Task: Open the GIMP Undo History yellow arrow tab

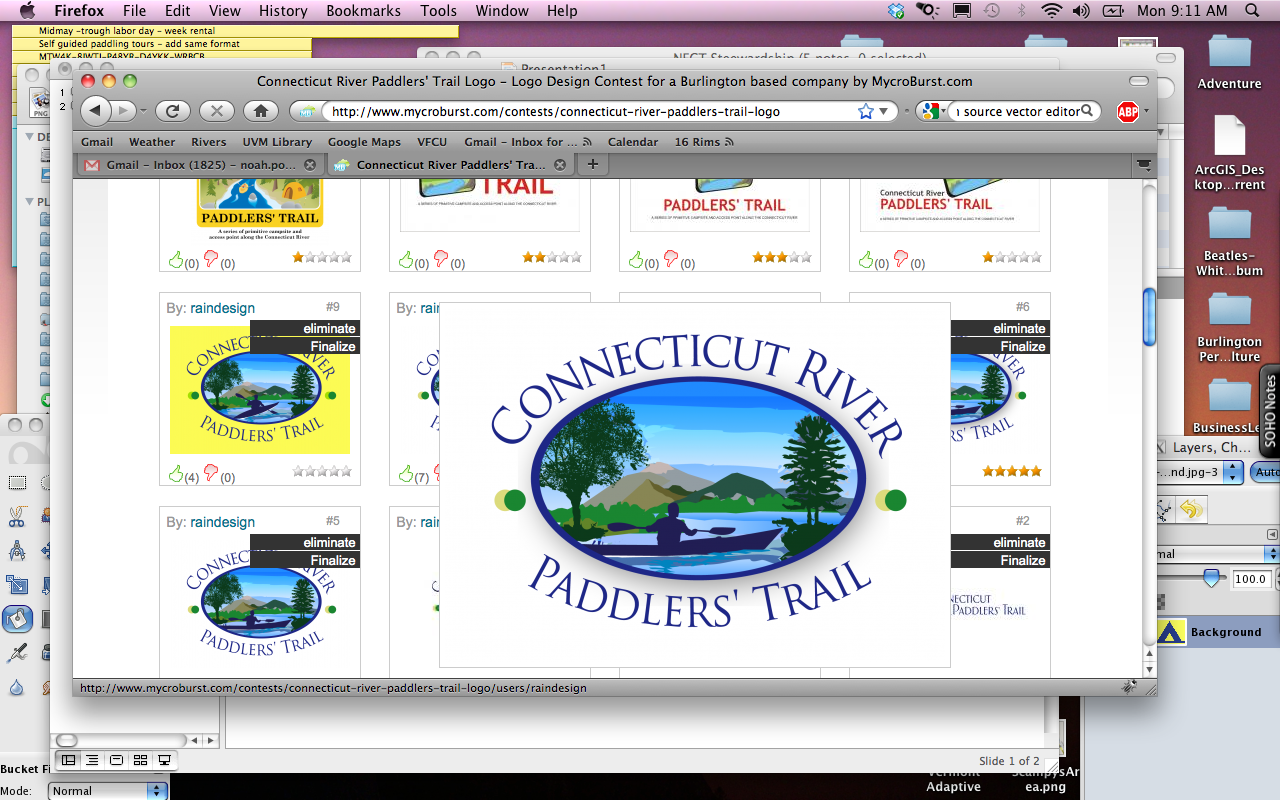Action: point(1190,510)
